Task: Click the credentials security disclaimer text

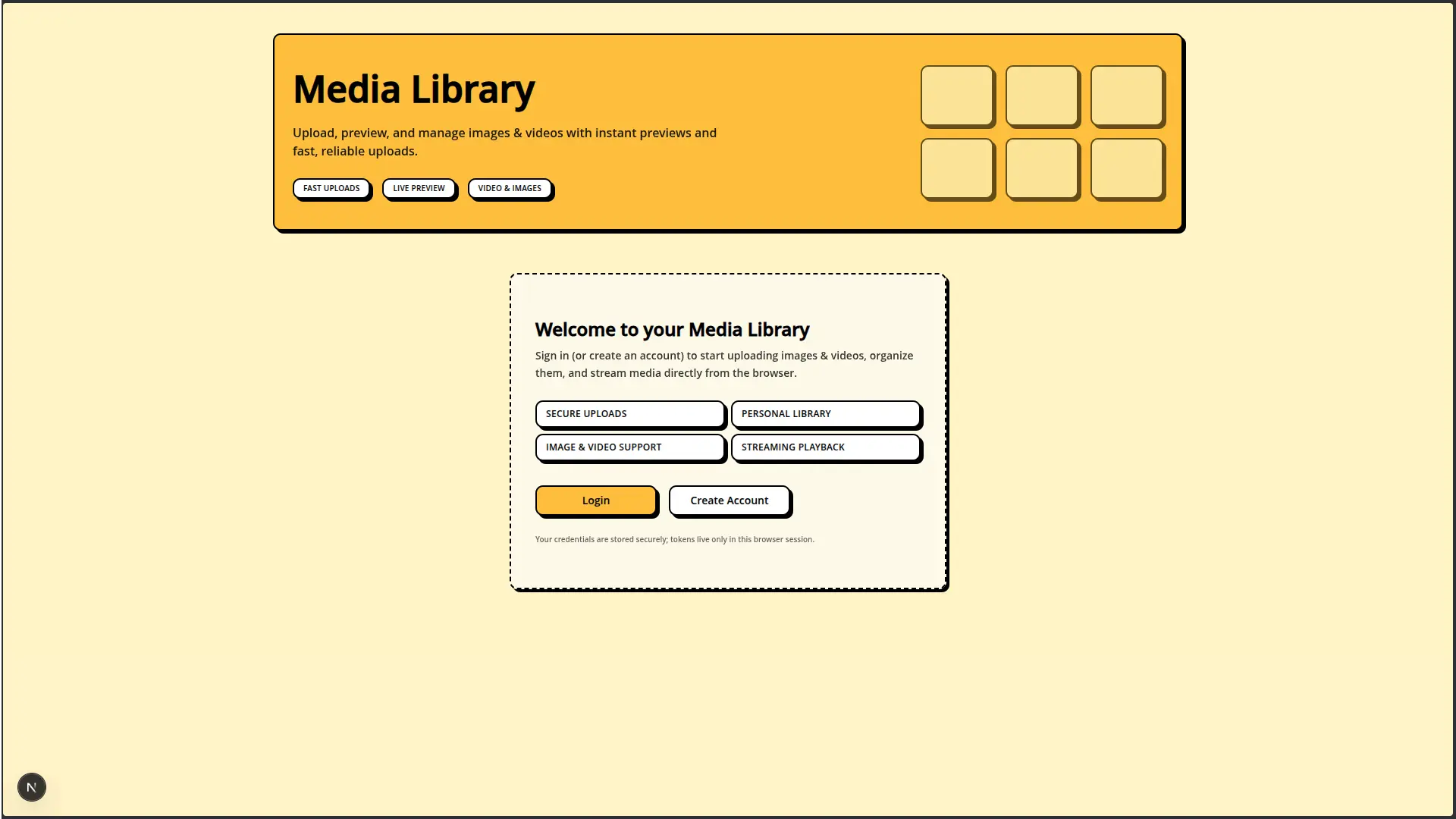Action: 673,539
